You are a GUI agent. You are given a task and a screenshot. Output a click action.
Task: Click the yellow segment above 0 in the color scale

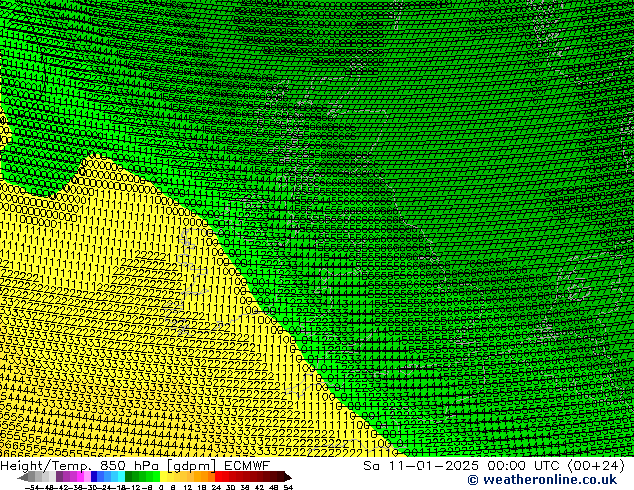point(163,476)
